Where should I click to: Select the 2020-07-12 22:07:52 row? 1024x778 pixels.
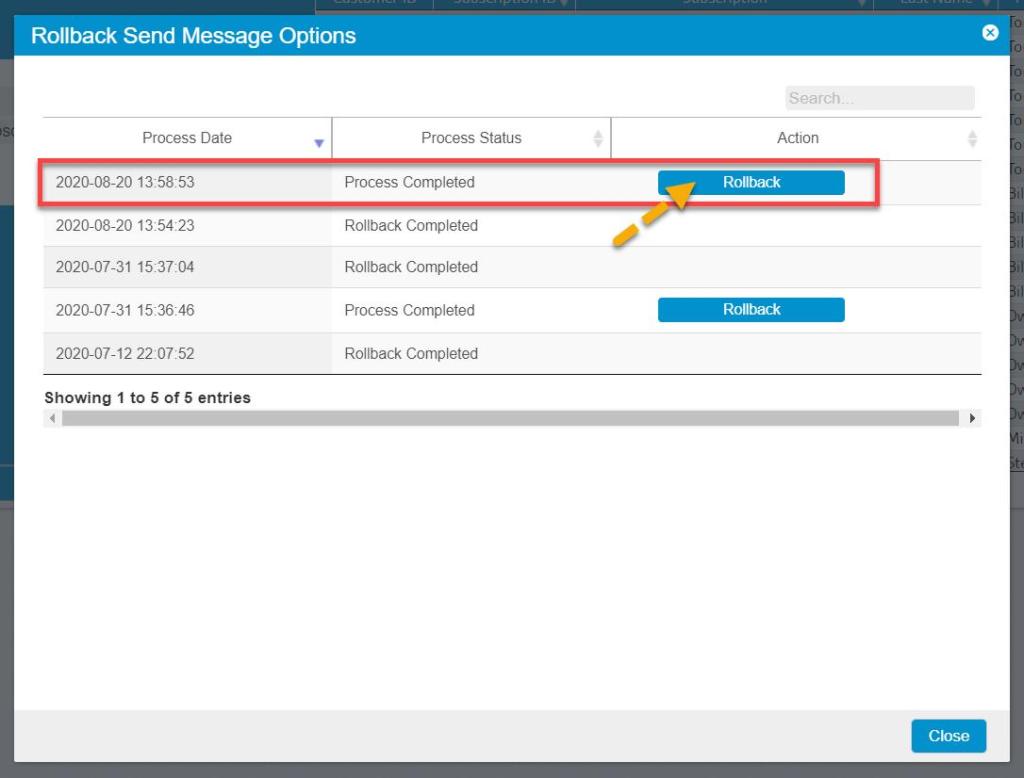pyautogui.click(x=125, y=354)
